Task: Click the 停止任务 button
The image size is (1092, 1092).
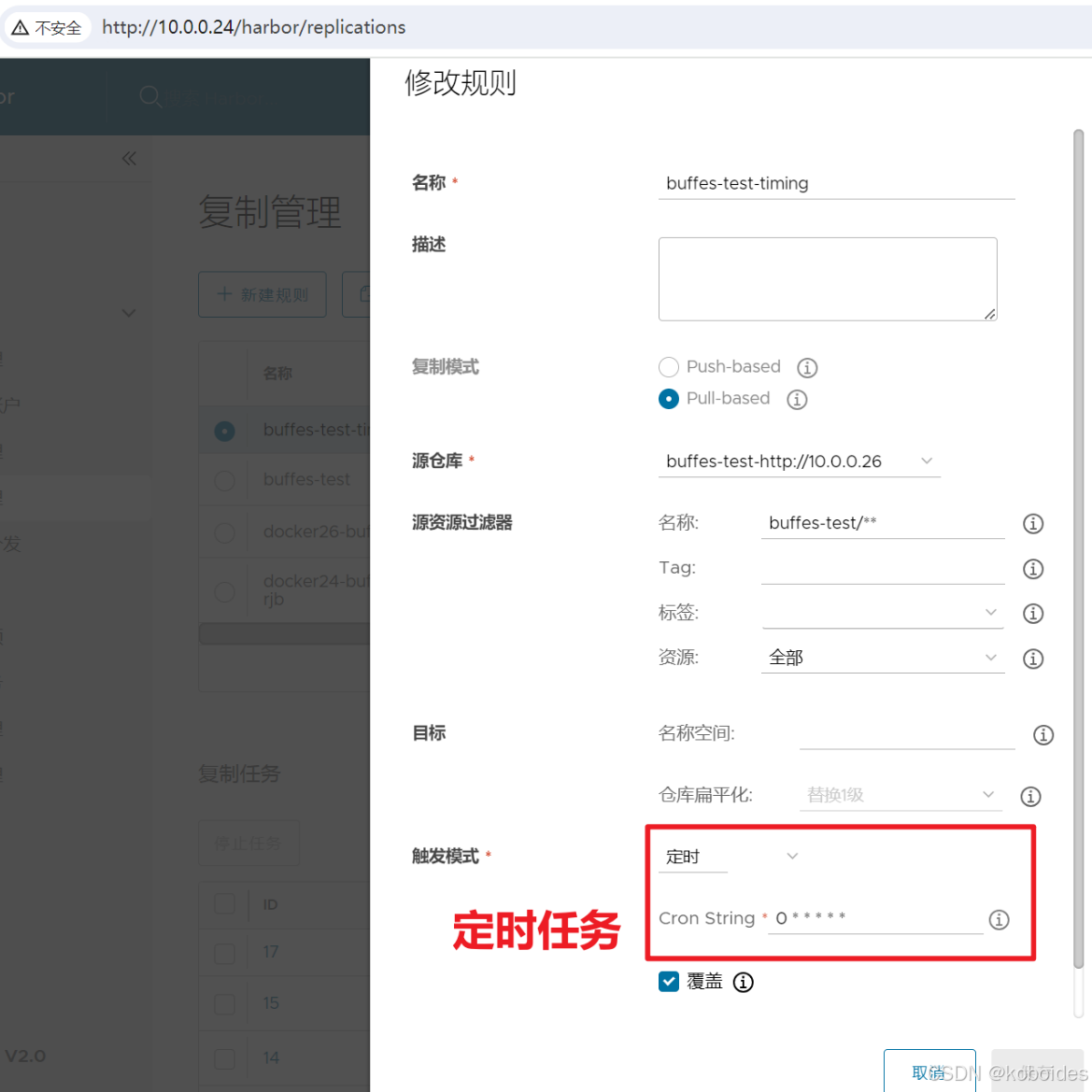Action: (248, 844)
